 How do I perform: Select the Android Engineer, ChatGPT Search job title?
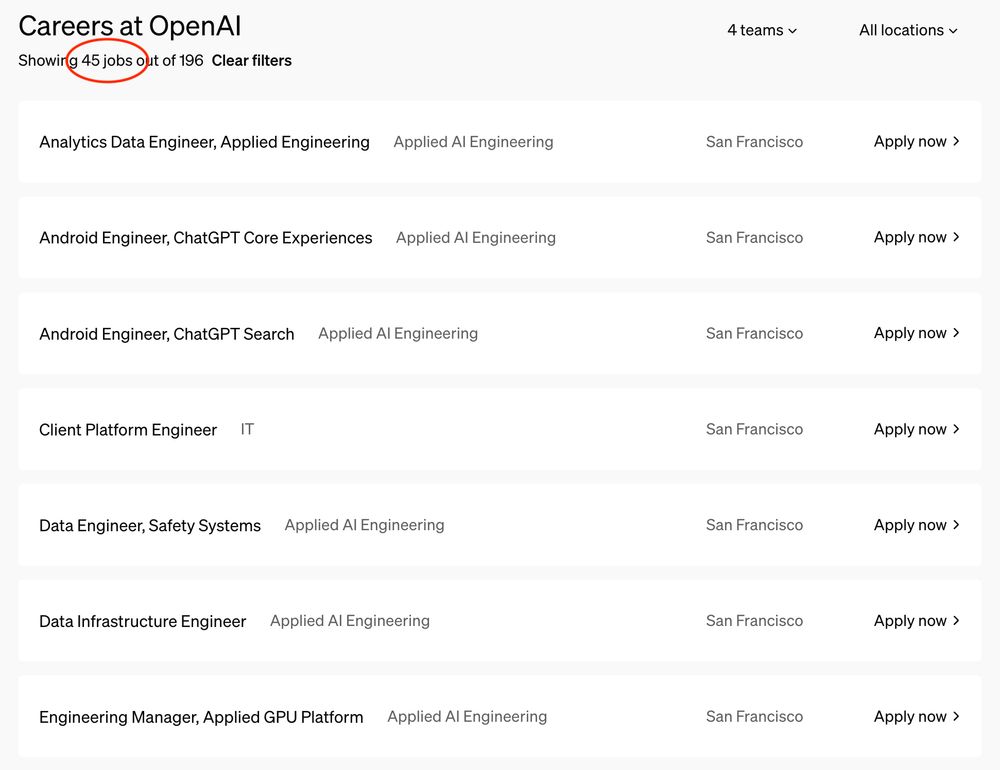(166, 334)
